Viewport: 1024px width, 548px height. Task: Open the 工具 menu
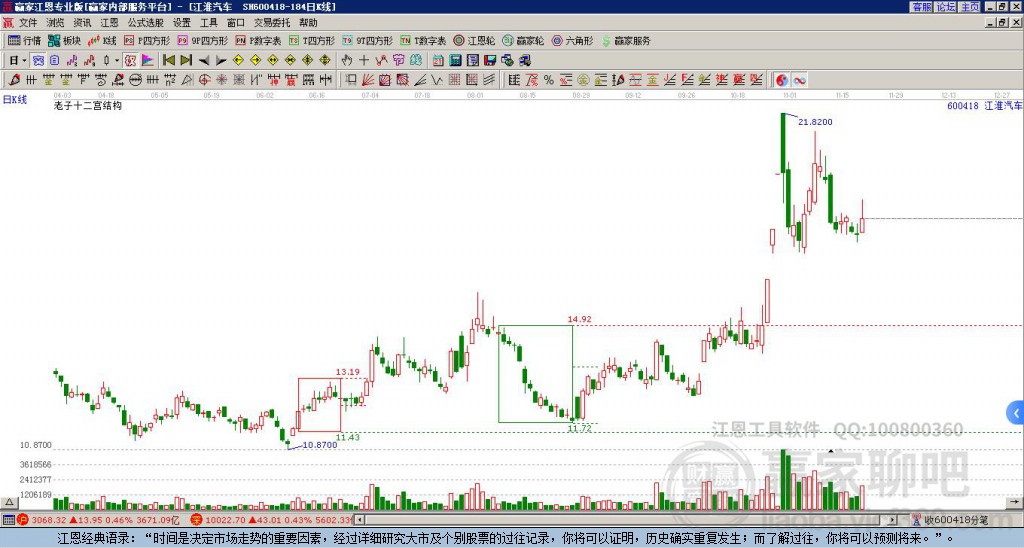click(208, 23)
